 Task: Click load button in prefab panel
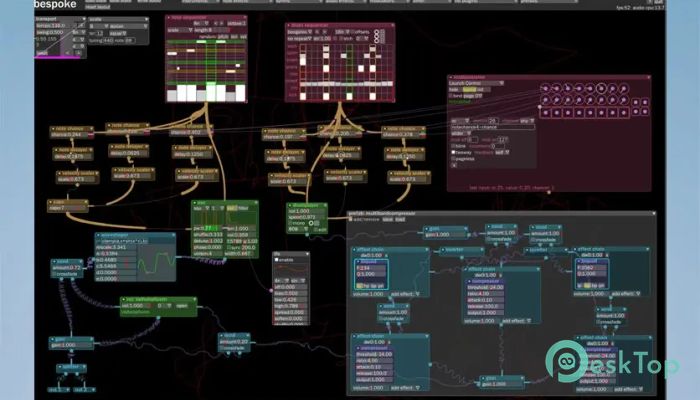tap(400, 220)
